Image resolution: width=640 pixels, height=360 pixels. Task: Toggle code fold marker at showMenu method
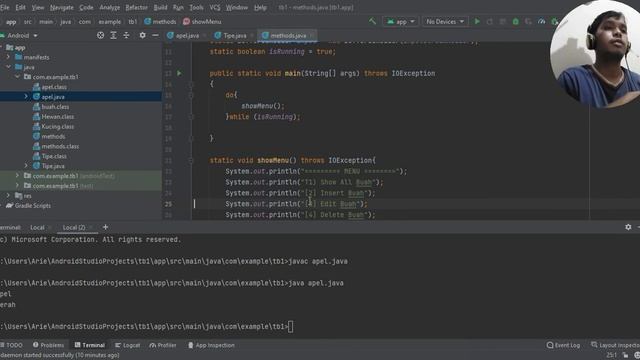tap(191, 160)
